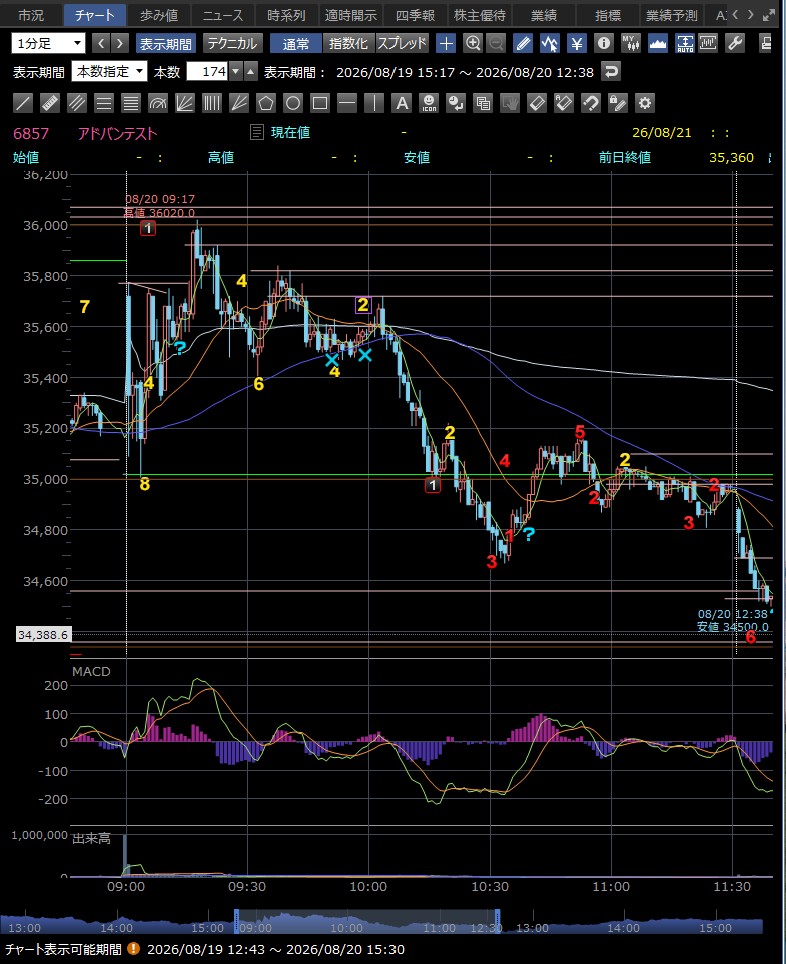Select the vertical line drawing tool
Image resolution: width=786 pixels, height=964 pixels.
point(374,103)
